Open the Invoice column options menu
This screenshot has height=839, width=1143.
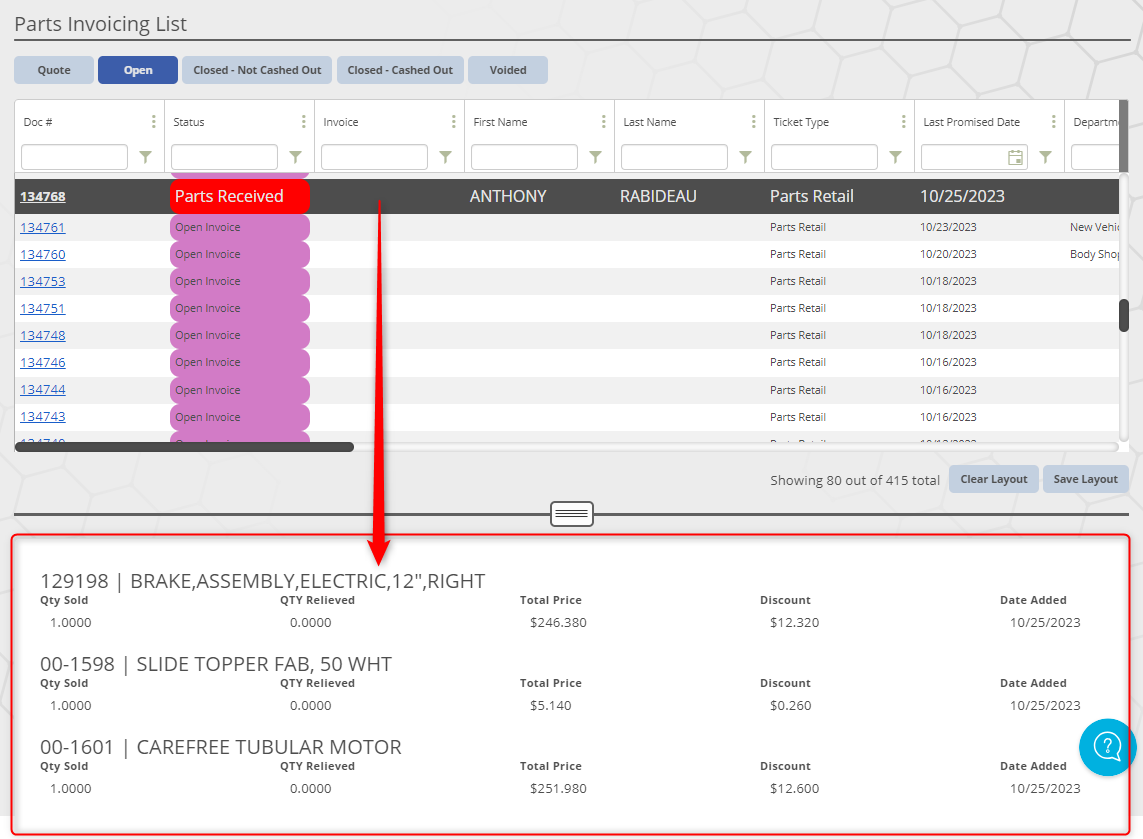453,122
